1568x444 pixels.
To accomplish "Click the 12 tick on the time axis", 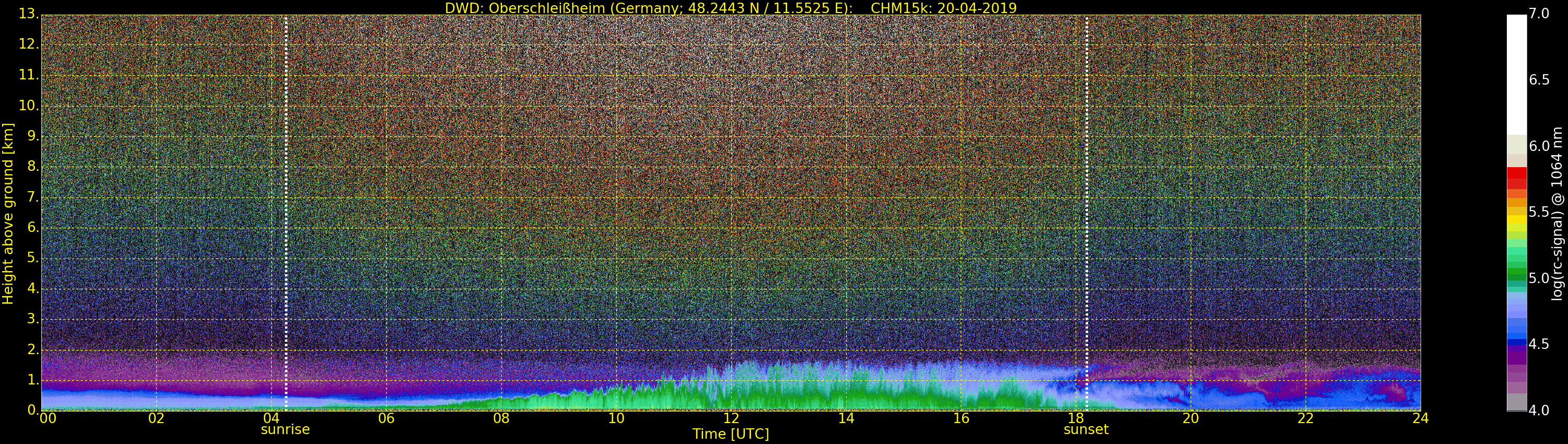I will point(731,418).
